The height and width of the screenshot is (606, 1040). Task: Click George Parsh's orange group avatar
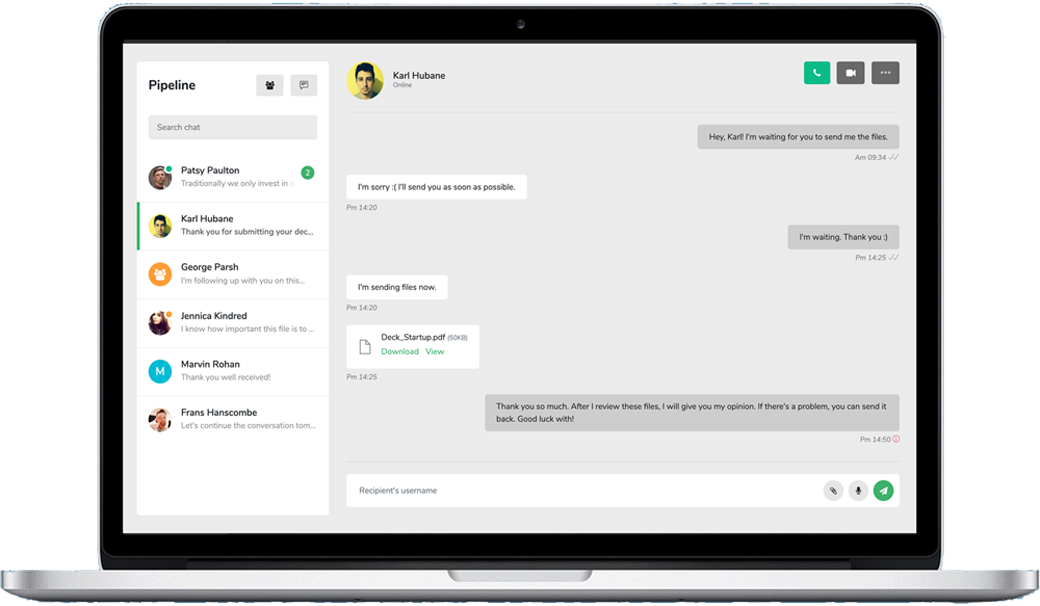160,274
